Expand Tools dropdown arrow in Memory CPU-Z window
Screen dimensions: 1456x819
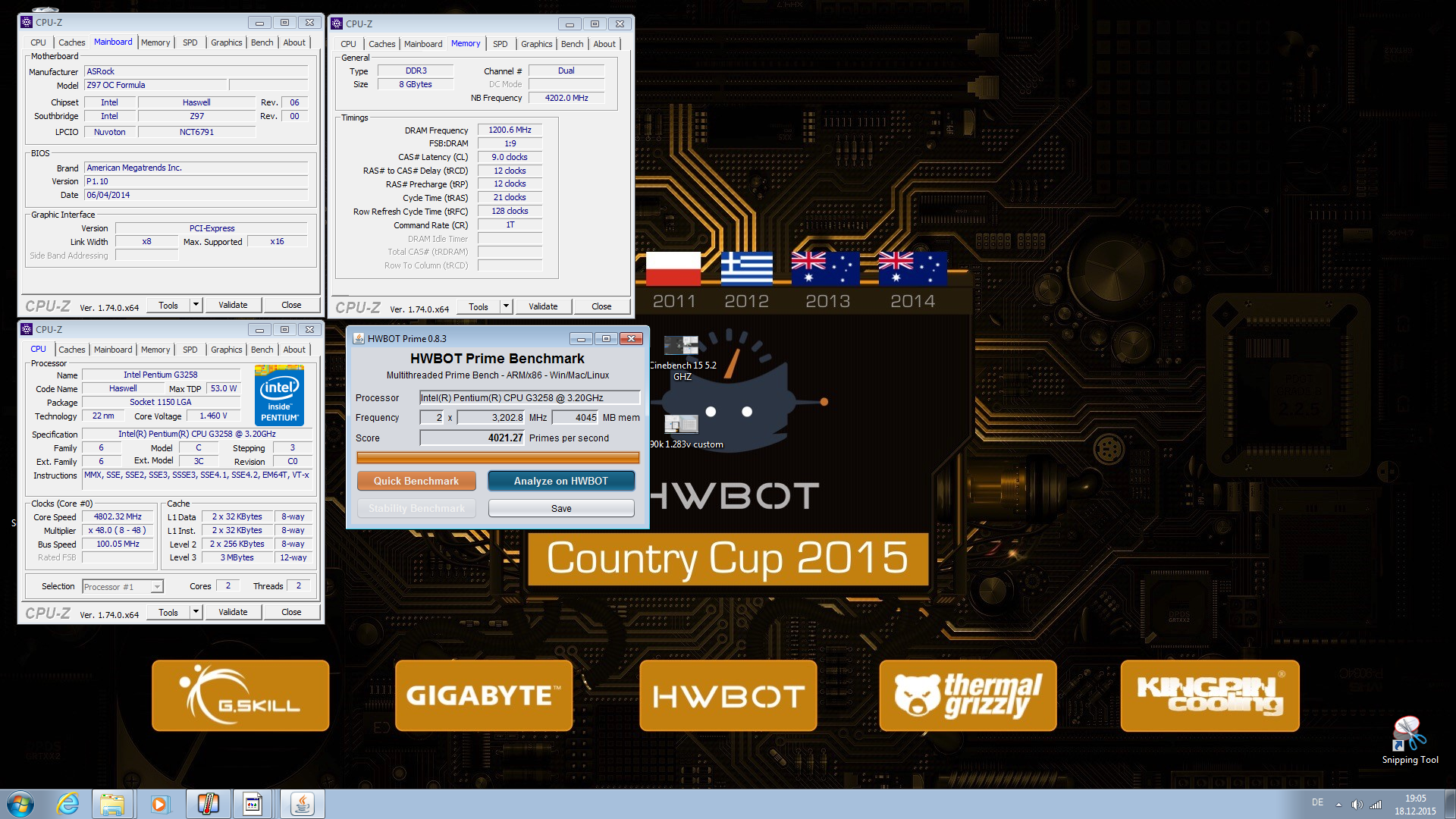(506, 306)
